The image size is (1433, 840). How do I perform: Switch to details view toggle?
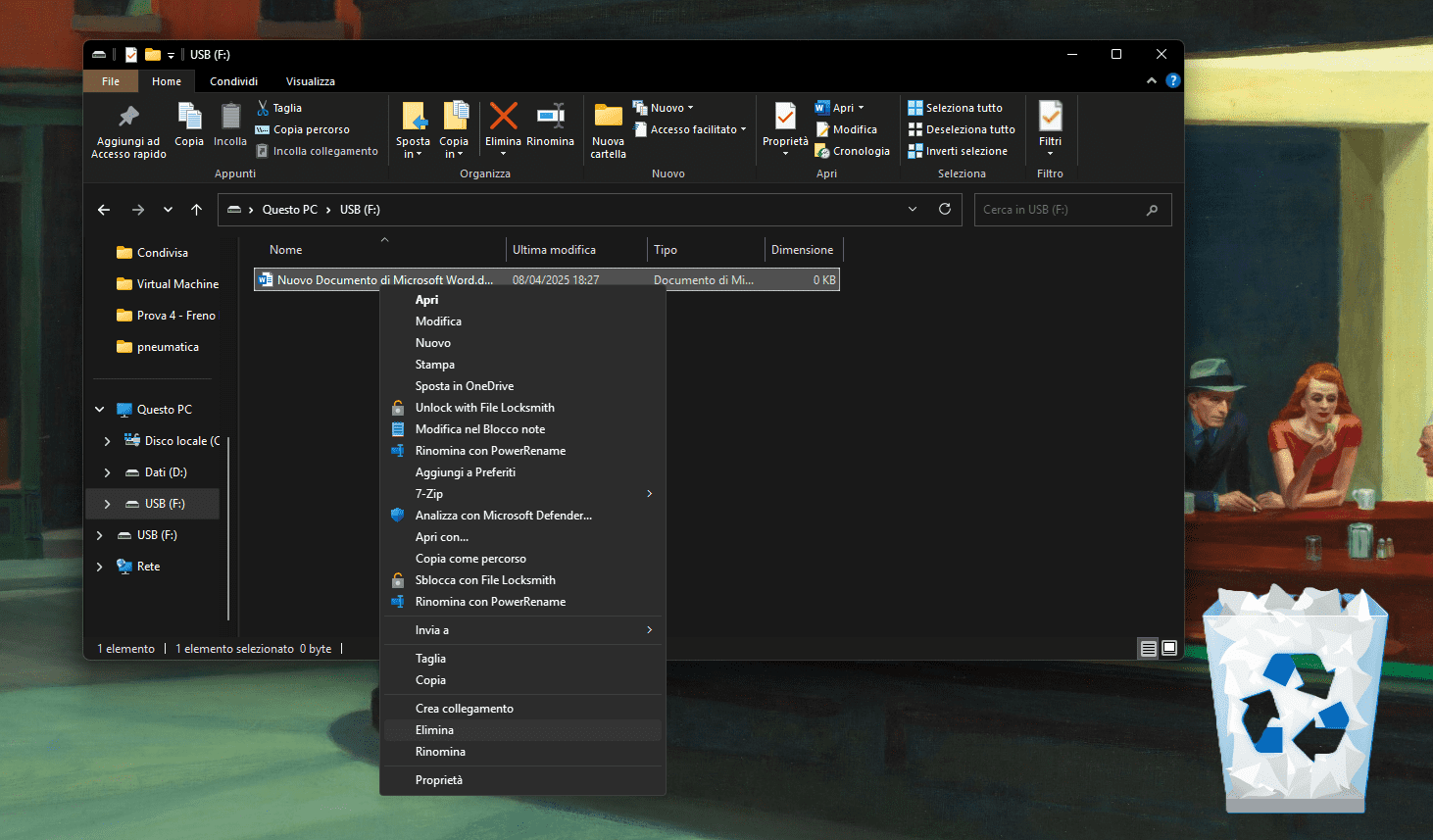click(1148, 648)
